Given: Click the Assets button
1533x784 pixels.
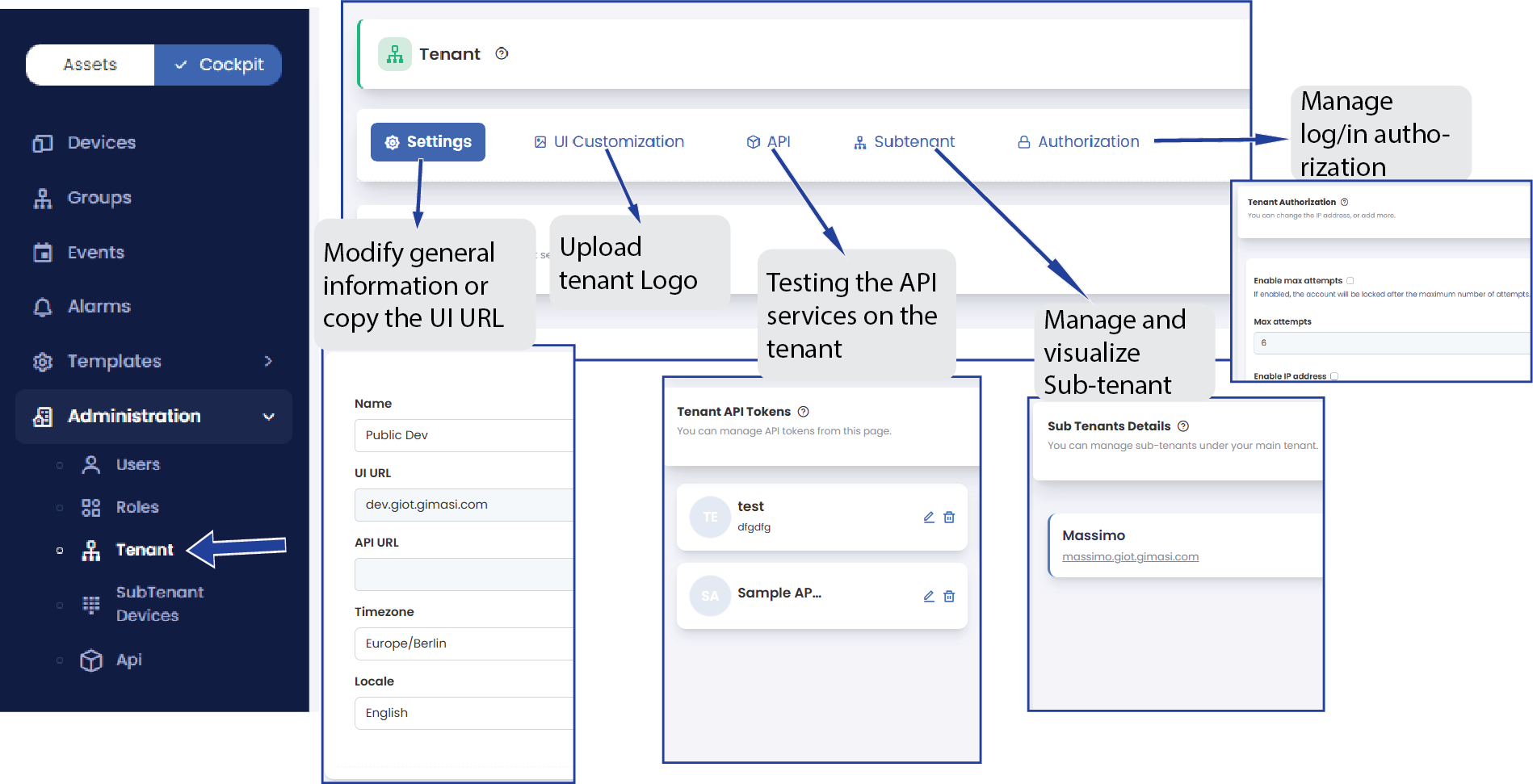Looking at the screenshot, I should 90,65.
